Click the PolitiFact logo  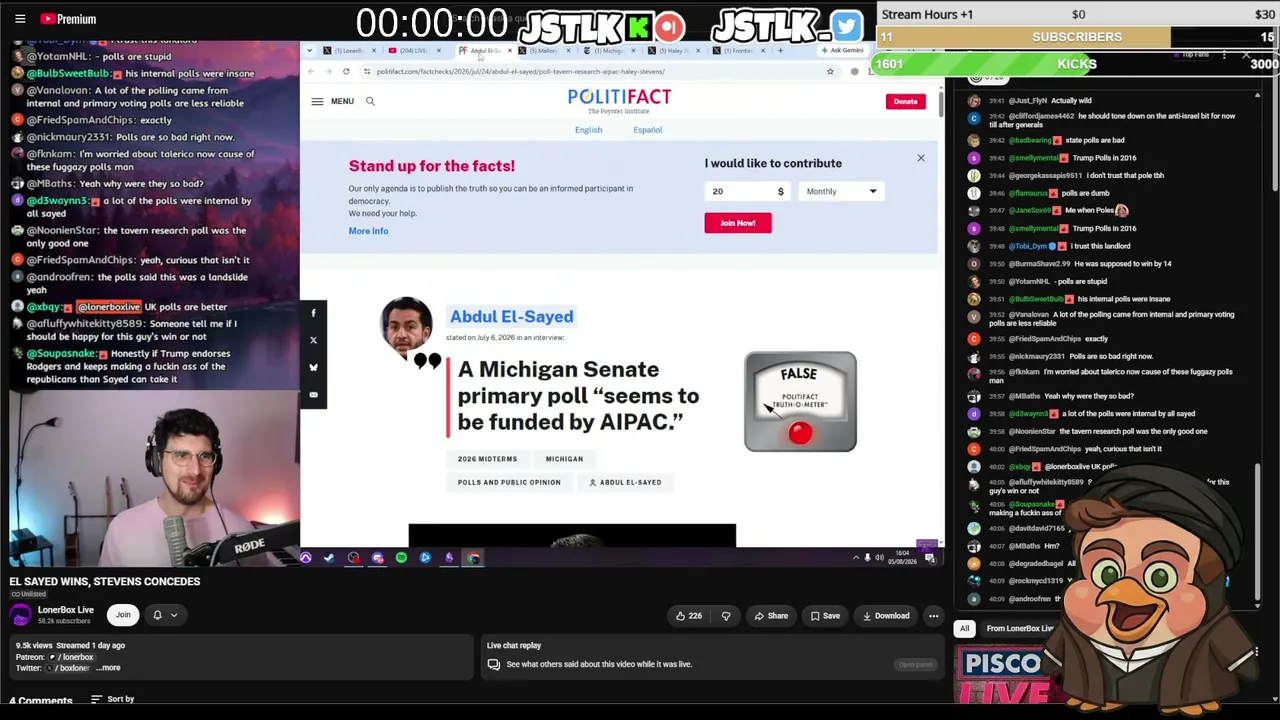[x=619, y=100]
